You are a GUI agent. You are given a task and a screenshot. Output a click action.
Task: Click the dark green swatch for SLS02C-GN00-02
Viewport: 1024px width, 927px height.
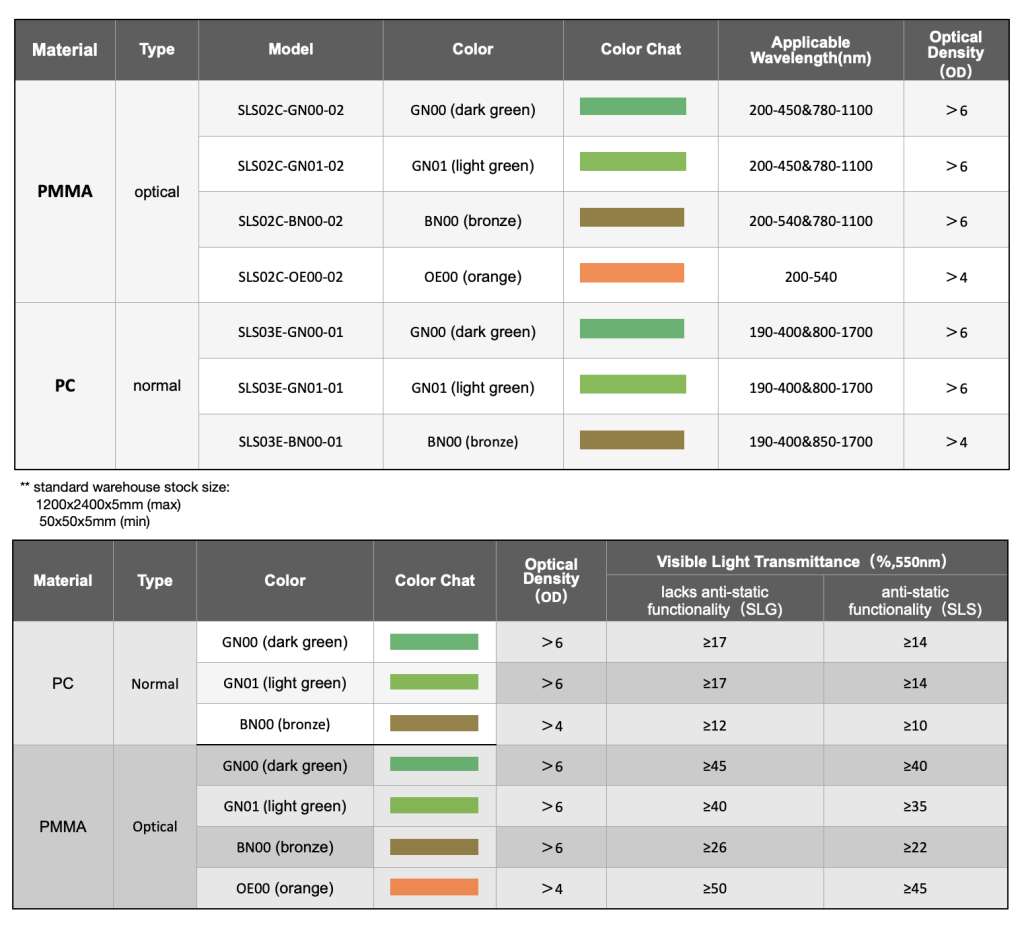pyautogui.click(x=632, y=106)
